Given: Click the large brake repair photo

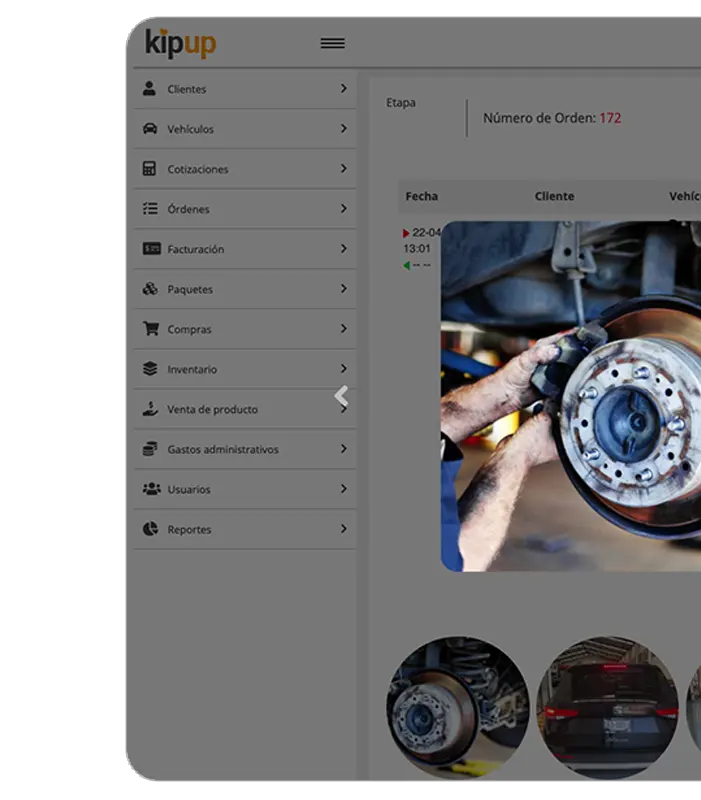Looking at the screenshot, I should click(x=571, y=396).
